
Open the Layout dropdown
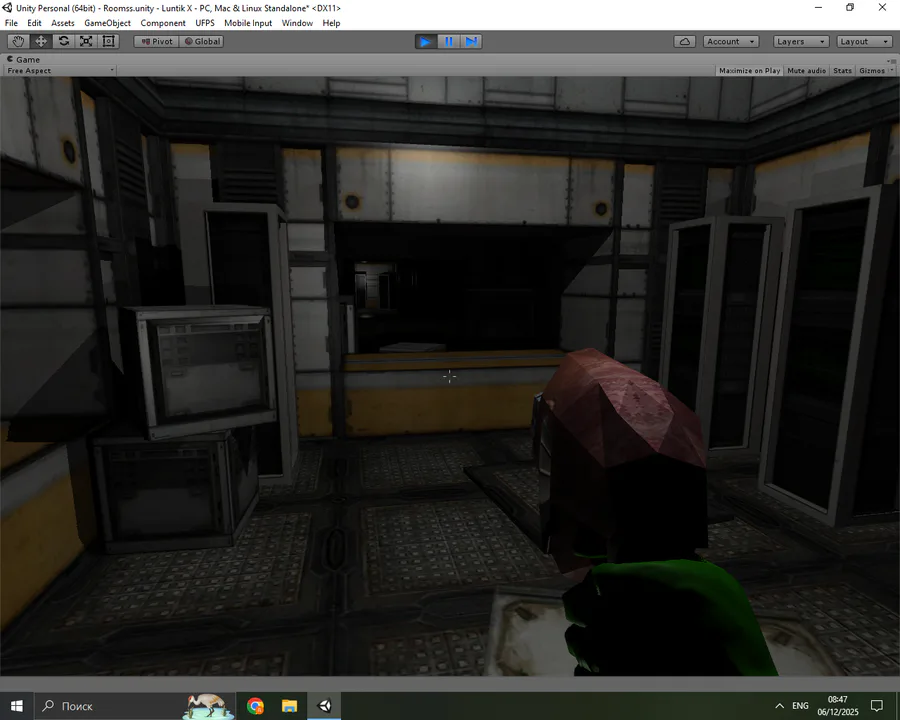pos(864,41)
